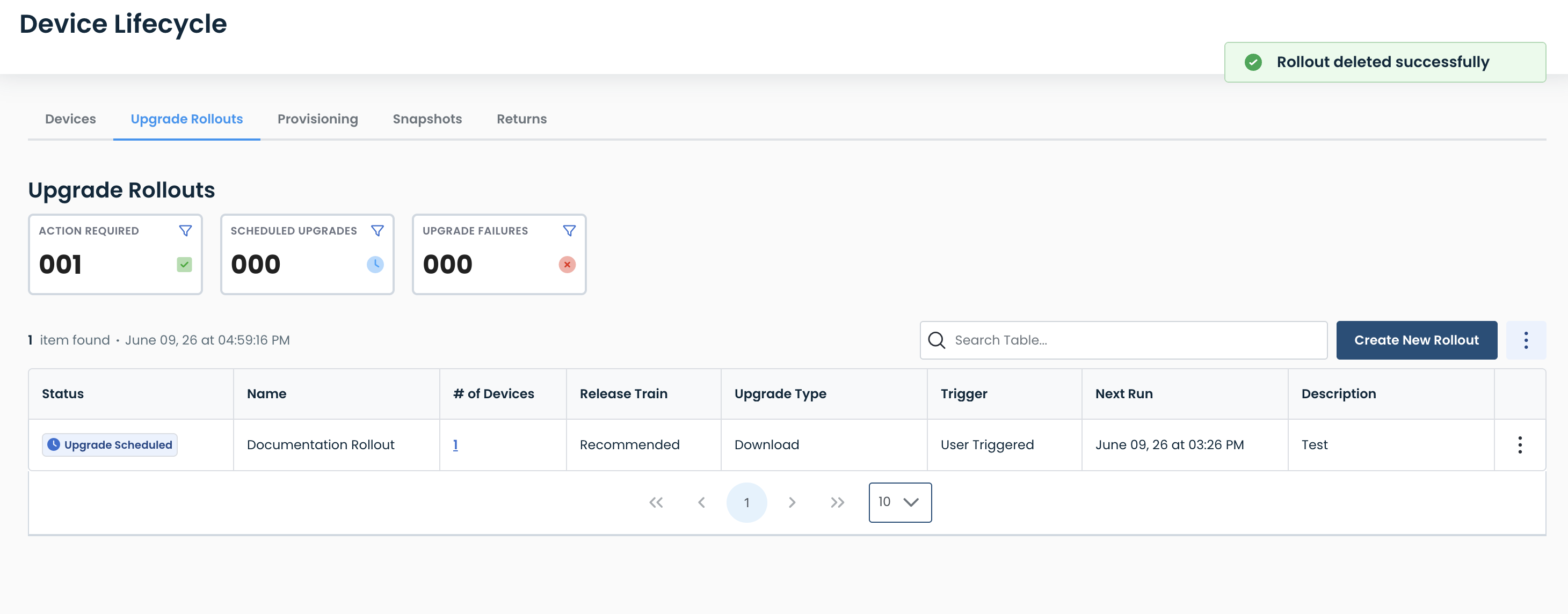Switch to the Devices tab
1568x614 pixels.
pyautogui.click(x=70, y=119)
